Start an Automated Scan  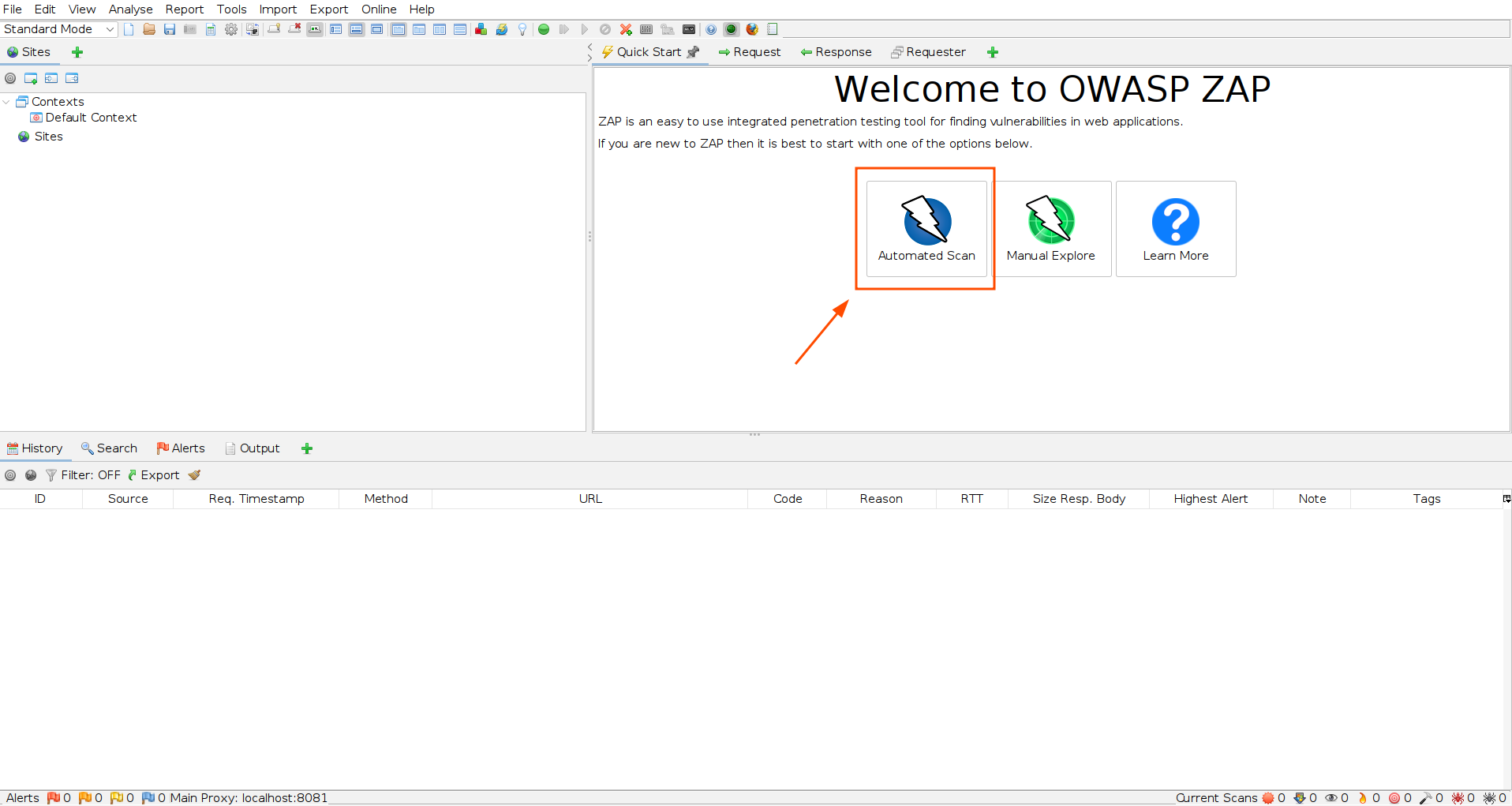tap(926, 229)
